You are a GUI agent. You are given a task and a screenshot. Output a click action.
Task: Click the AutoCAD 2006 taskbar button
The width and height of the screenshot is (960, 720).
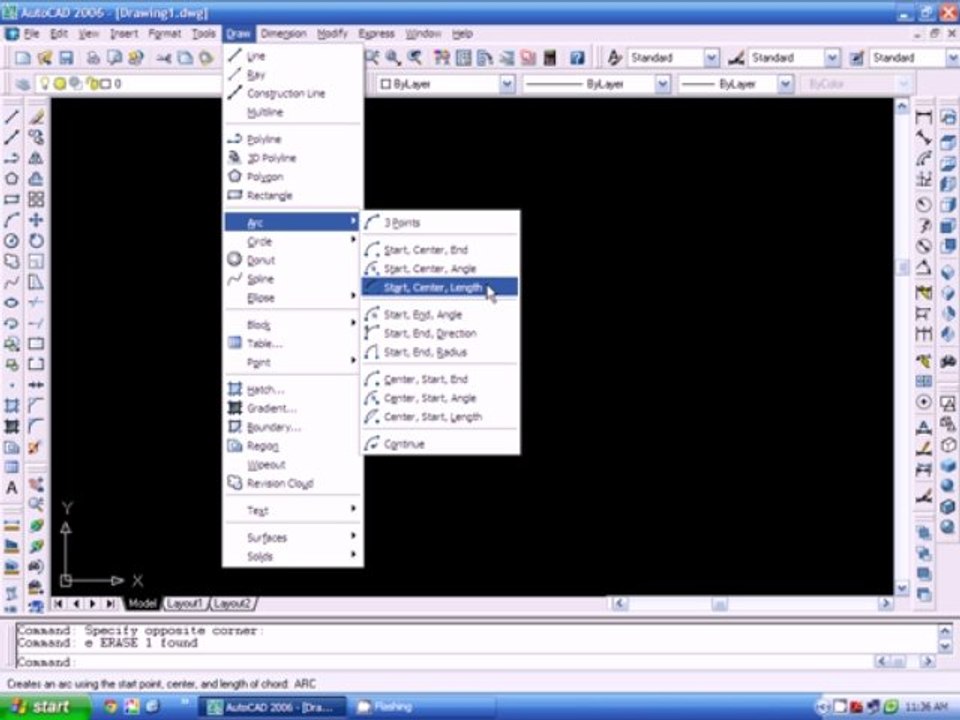(272, 707)
